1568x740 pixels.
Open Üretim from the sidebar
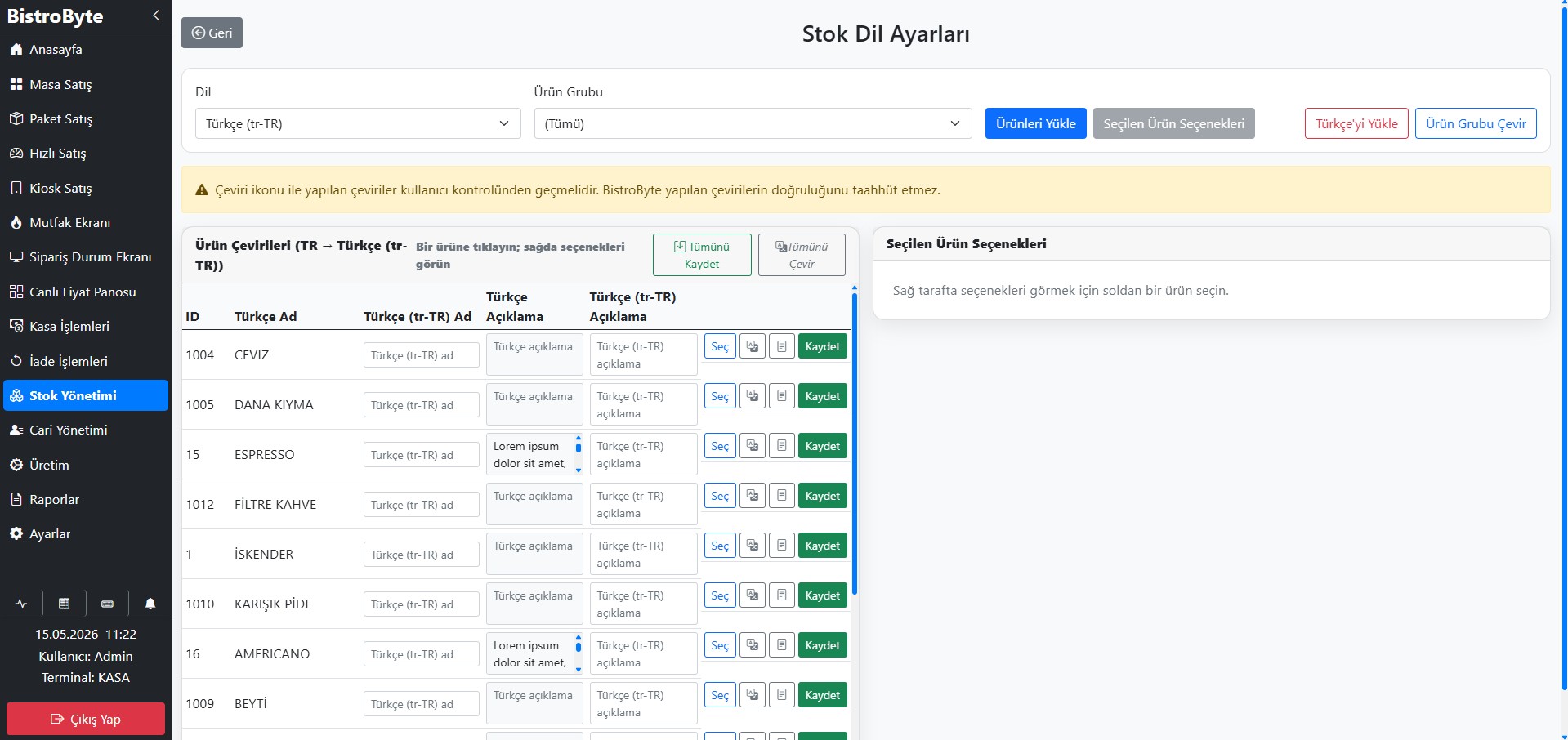(86, 465)
